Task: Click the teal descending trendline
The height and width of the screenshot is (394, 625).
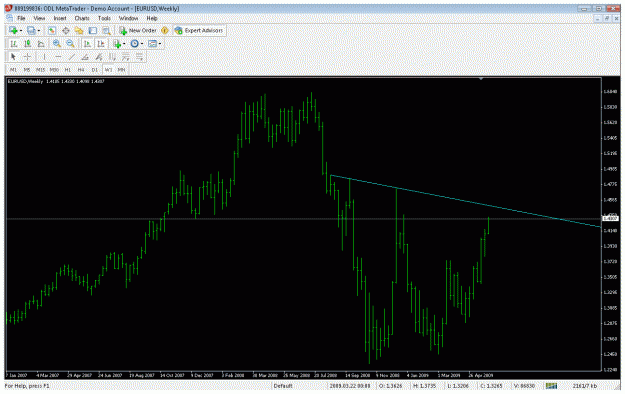Action: click(x=466, y=201)
